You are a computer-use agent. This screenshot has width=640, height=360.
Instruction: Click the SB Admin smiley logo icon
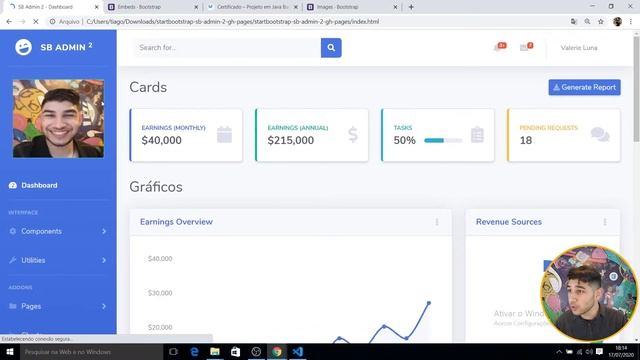(x=23, y=47)
